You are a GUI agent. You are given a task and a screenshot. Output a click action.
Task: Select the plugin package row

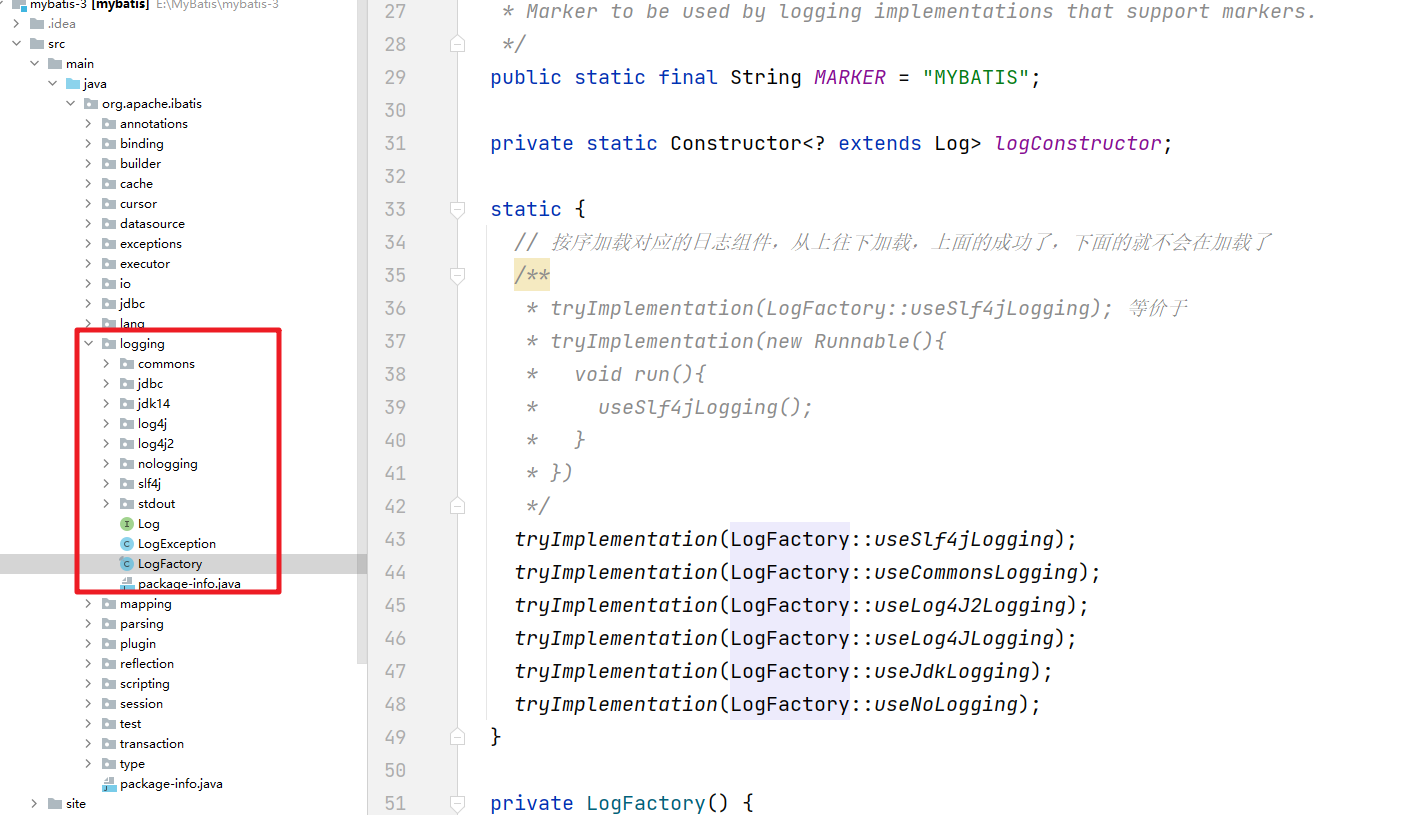pos(179,644)
